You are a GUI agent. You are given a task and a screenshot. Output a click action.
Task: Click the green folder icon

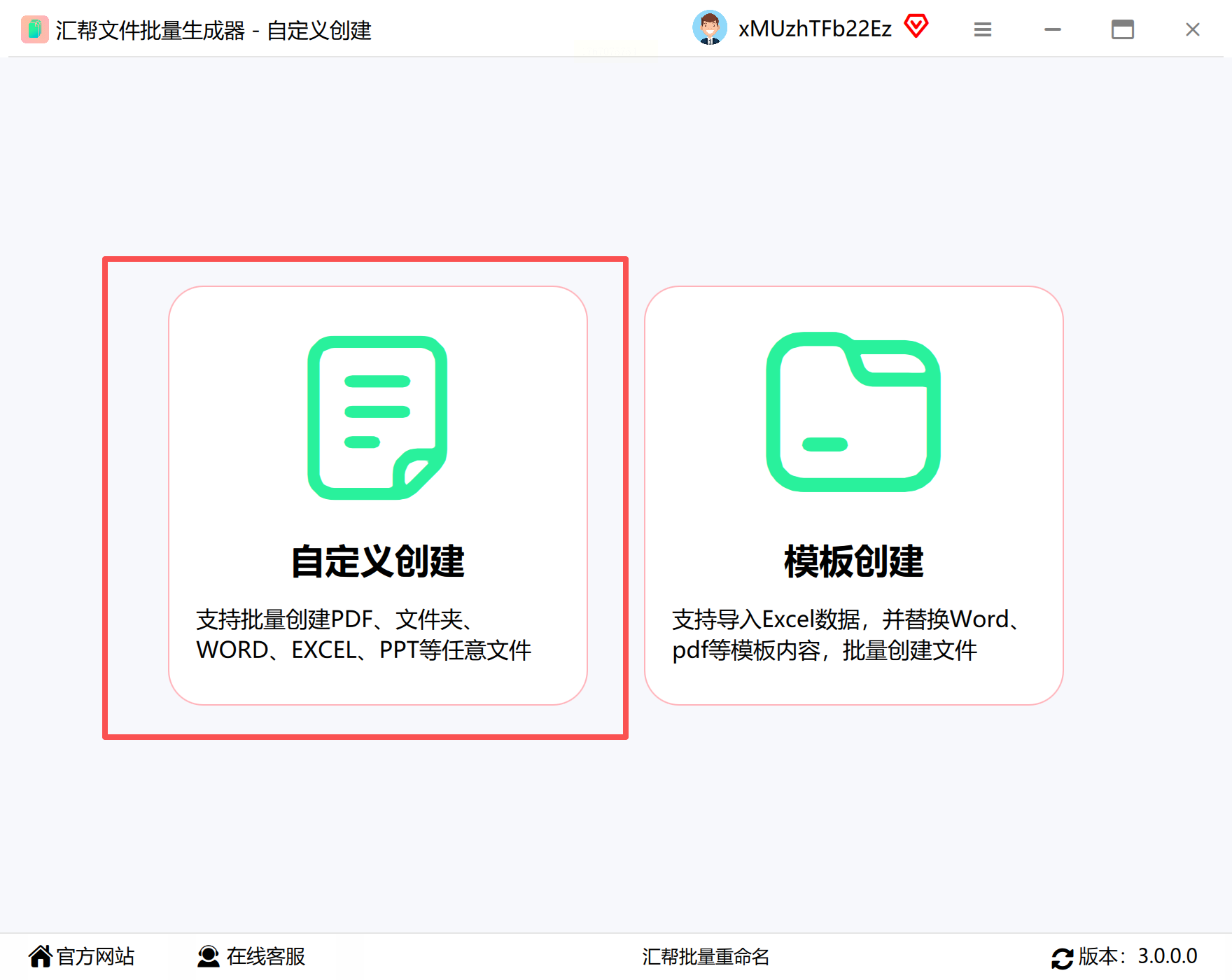[853, 412]
